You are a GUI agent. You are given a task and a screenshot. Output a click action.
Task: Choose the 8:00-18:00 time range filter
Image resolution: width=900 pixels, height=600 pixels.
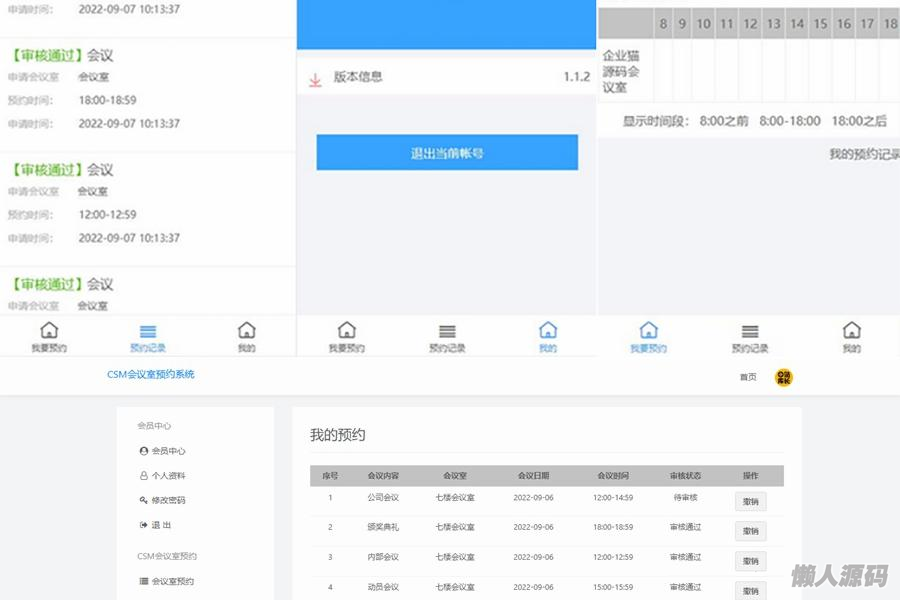(790, 121)
